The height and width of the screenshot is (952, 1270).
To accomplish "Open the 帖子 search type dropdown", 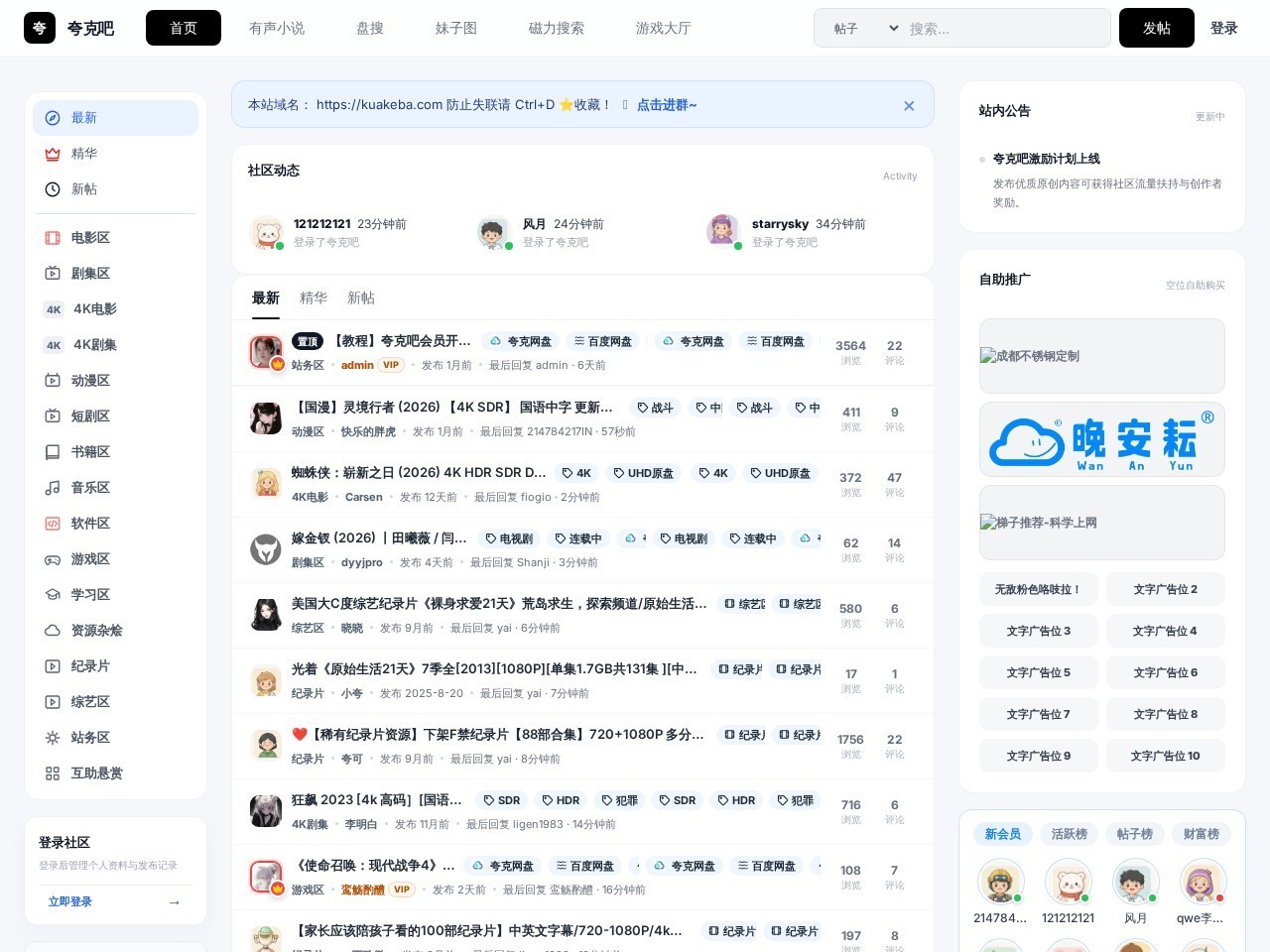I will pos(865,29).
